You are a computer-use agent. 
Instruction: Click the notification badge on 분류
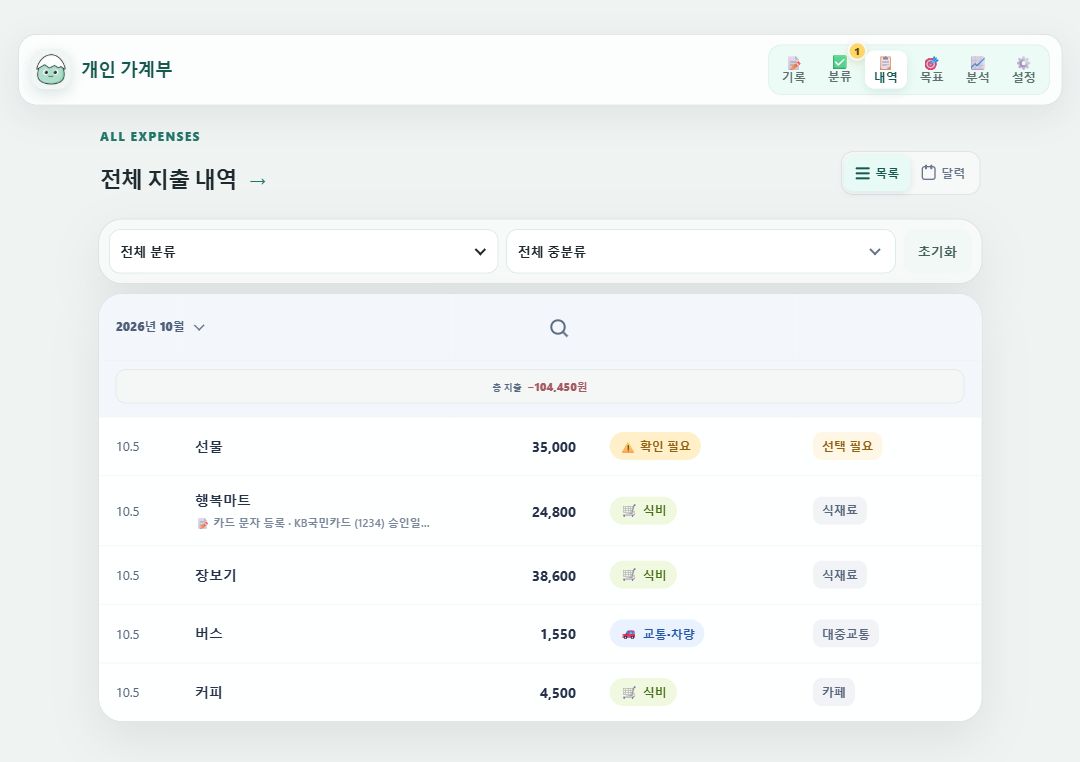(x=857, y=52)
